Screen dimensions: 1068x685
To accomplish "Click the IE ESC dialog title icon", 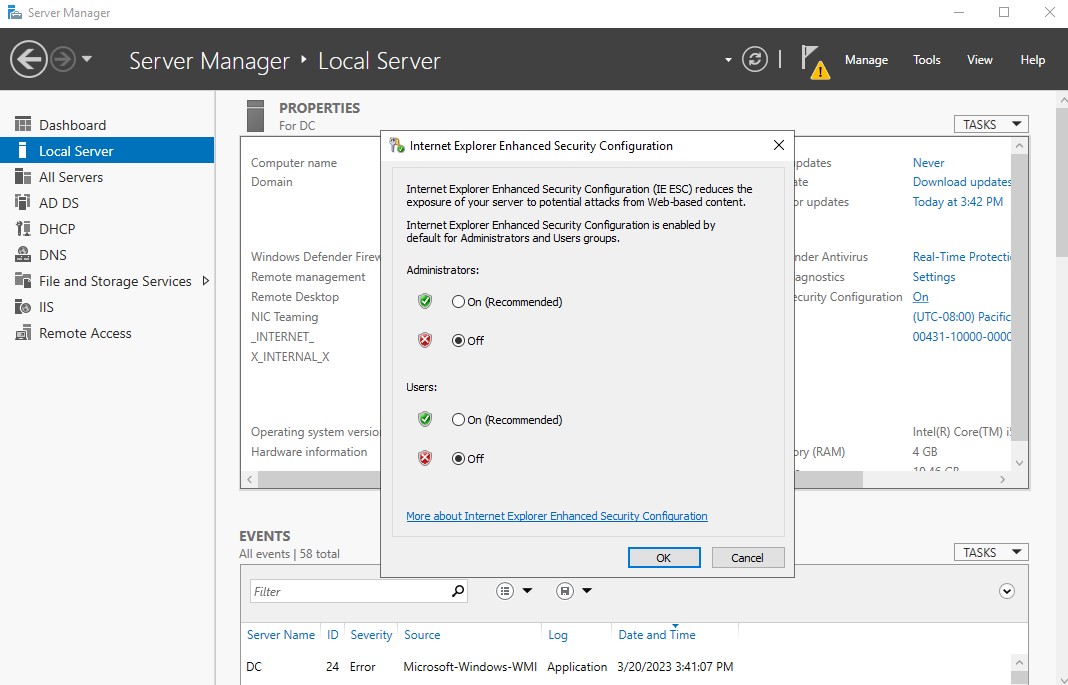I will (396, 145).
